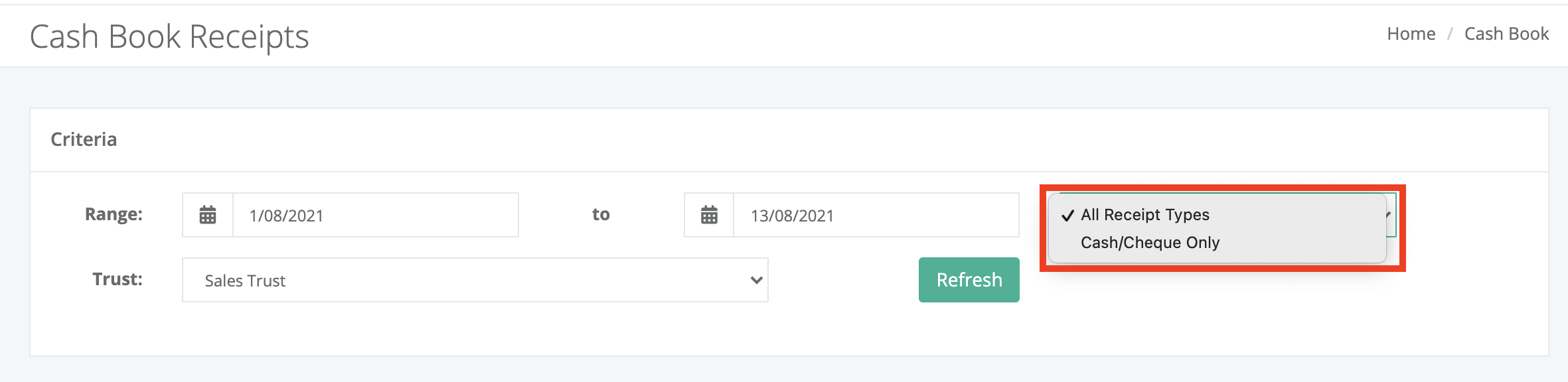Click the checkmark beside All Receipt Types
The height and width of the screenshot is (382, 1568).
coord(1067,216)
